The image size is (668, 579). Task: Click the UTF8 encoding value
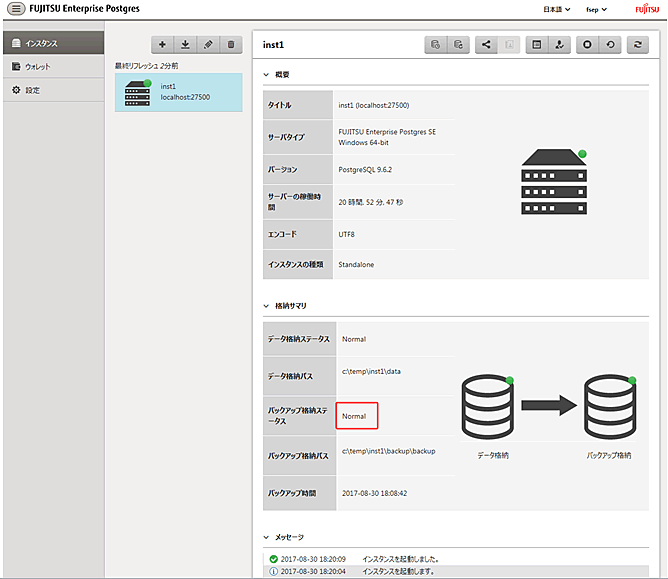coord(346,234)
